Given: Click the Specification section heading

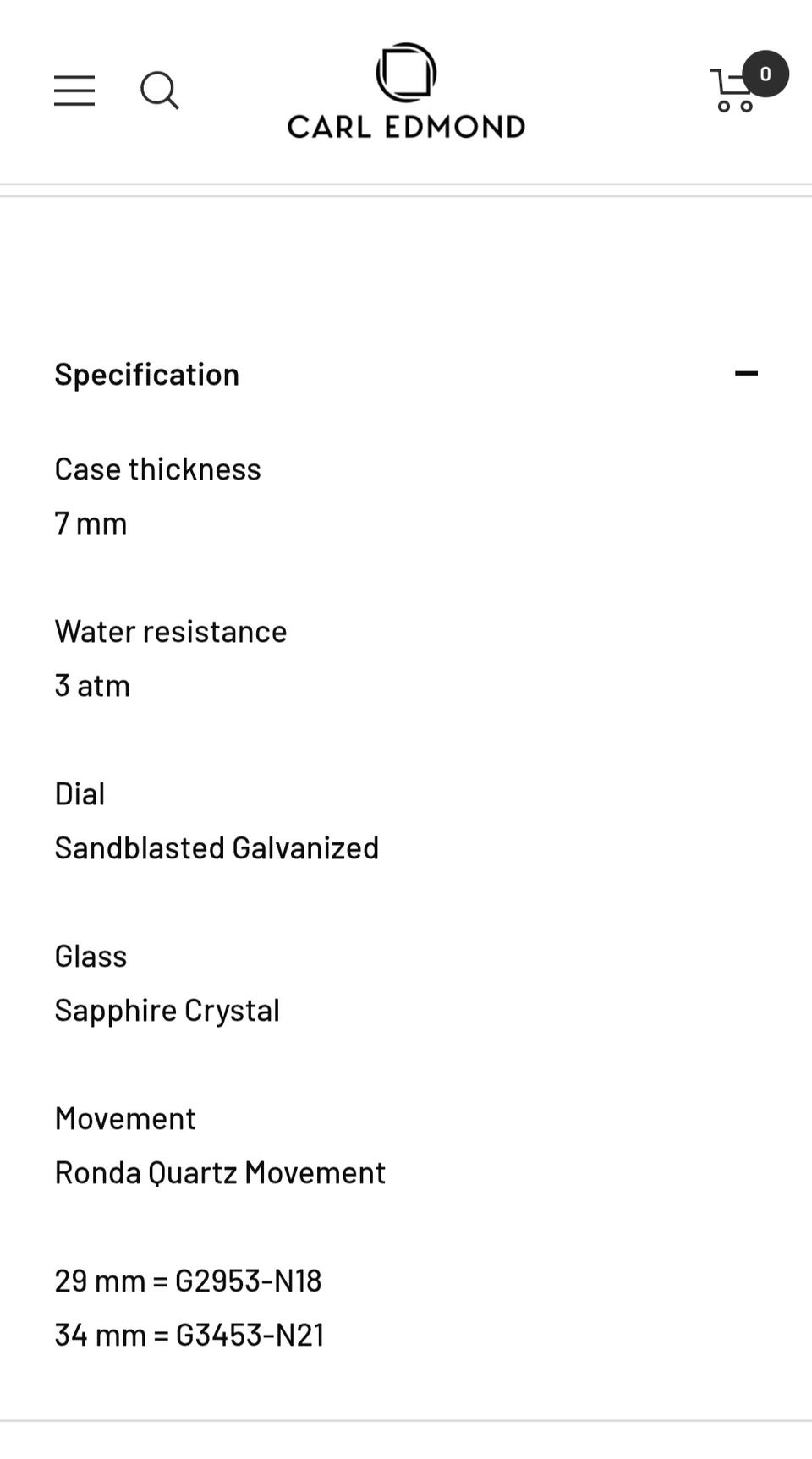Looking at the screenshot, I should click(x=147, y=374).
